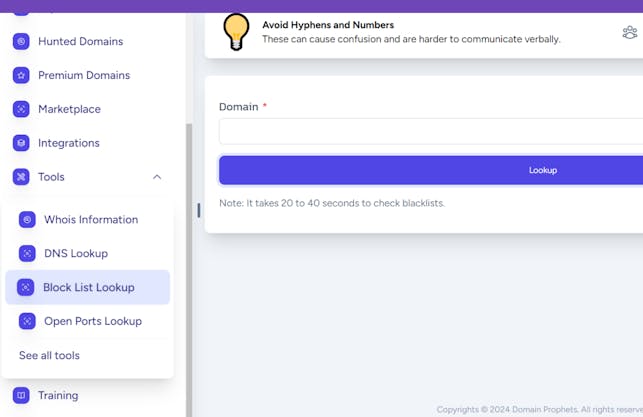Screen dimensions: 643x417
Task: Click the sidebar resize handle
Action: (x=198, y=210)
